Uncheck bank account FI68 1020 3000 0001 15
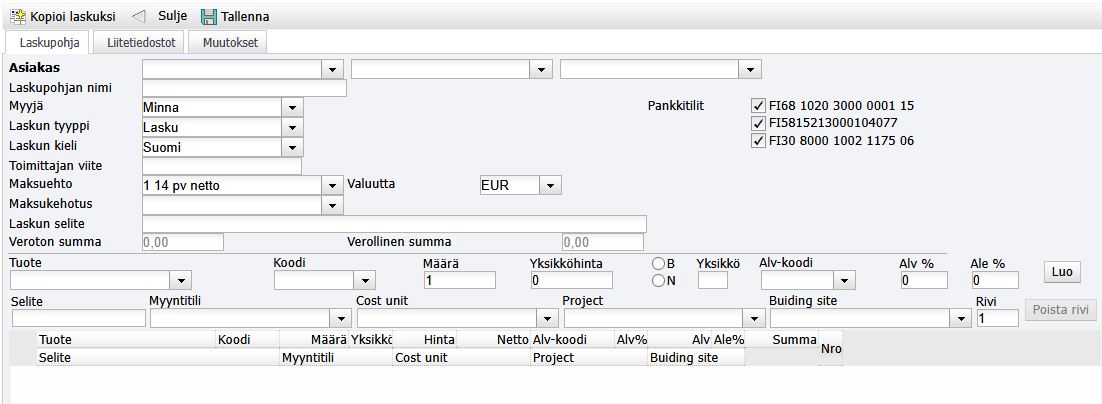1102x404 pixels. [758, 106]
